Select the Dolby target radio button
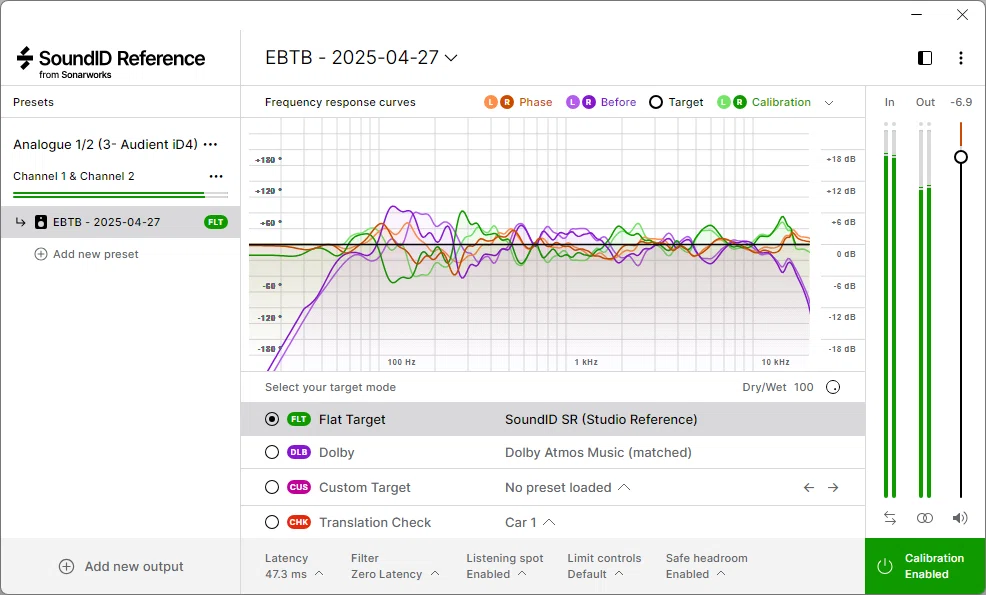986x595 pixels. click(272, 452)
